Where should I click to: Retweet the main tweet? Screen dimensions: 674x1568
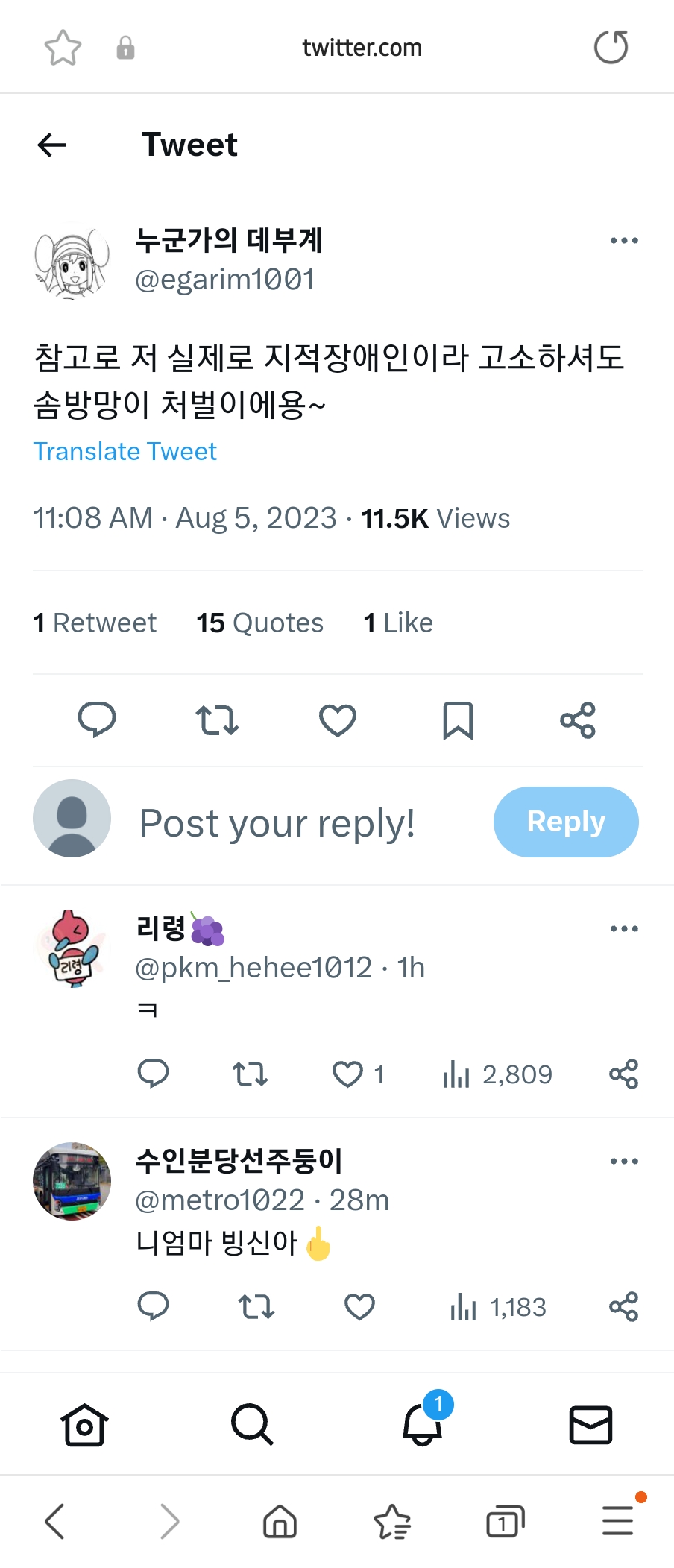(217, 720)
